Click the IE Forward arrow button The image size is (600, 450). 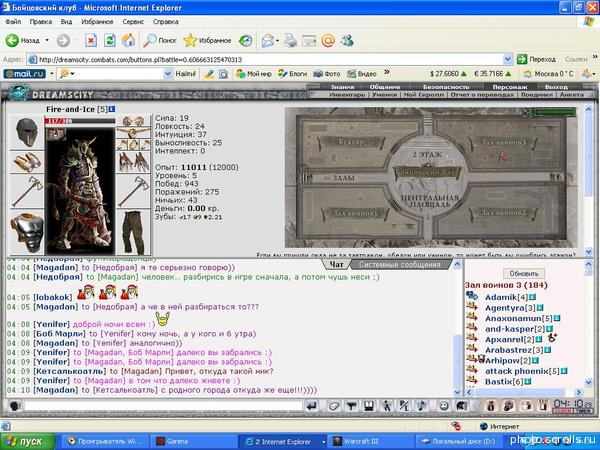(64, 40)
